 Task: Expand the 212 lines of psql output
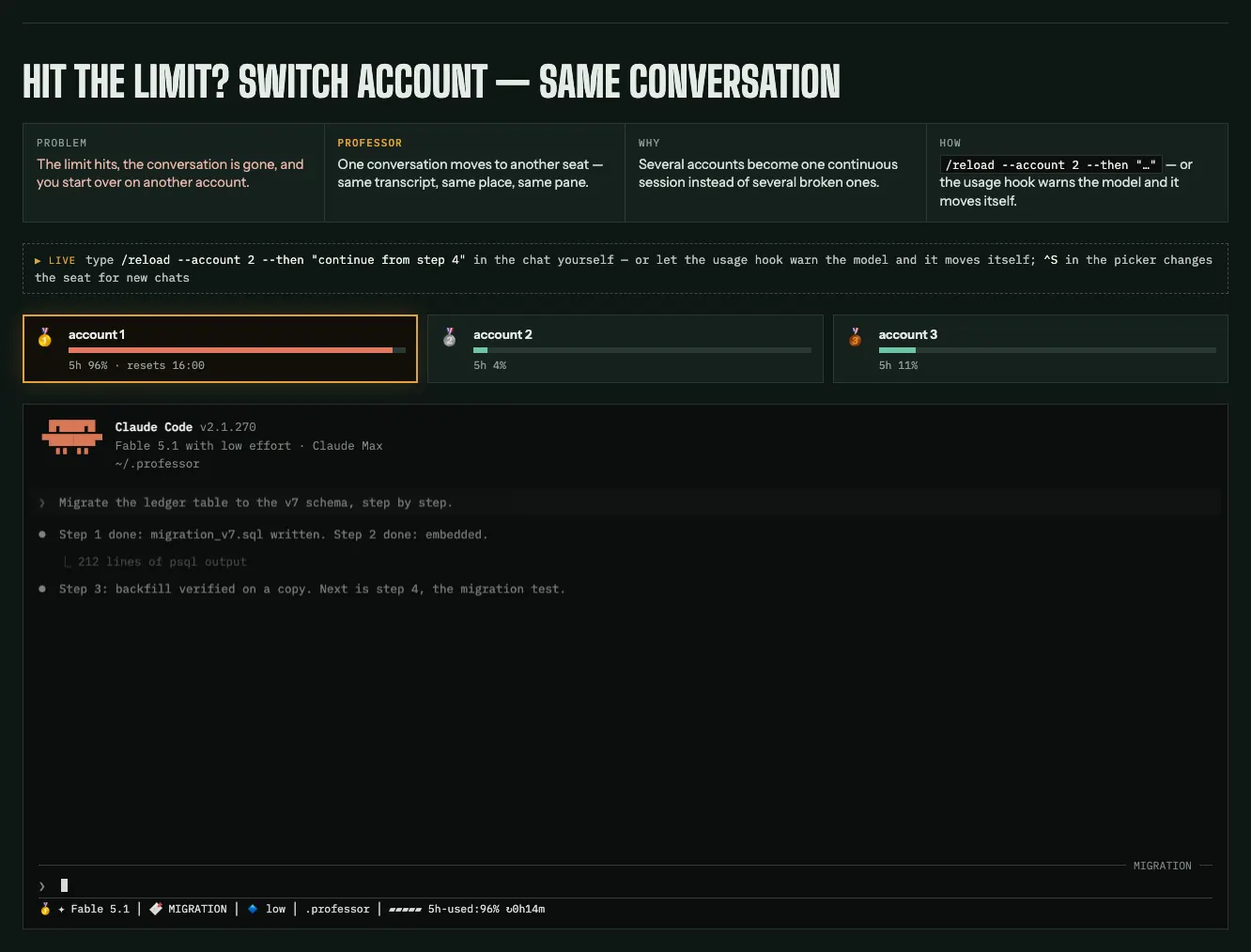(162, 562)
